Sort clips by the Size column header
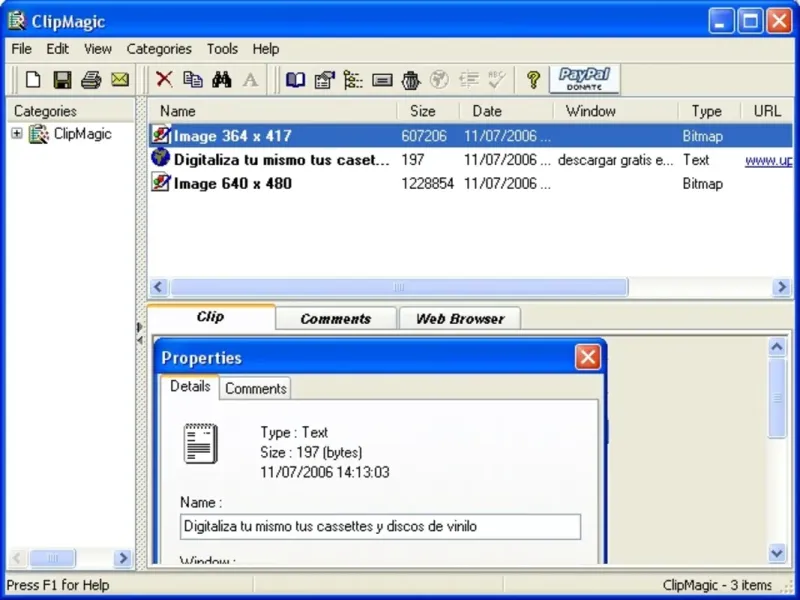Screen dimensions: 800x600 [428, 111]
